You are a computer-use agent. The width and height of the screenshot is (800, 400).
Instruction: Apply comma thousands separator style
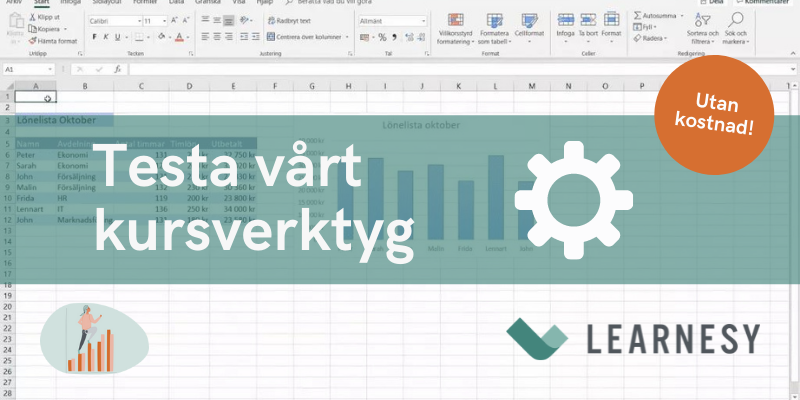[x=394, y=37]
